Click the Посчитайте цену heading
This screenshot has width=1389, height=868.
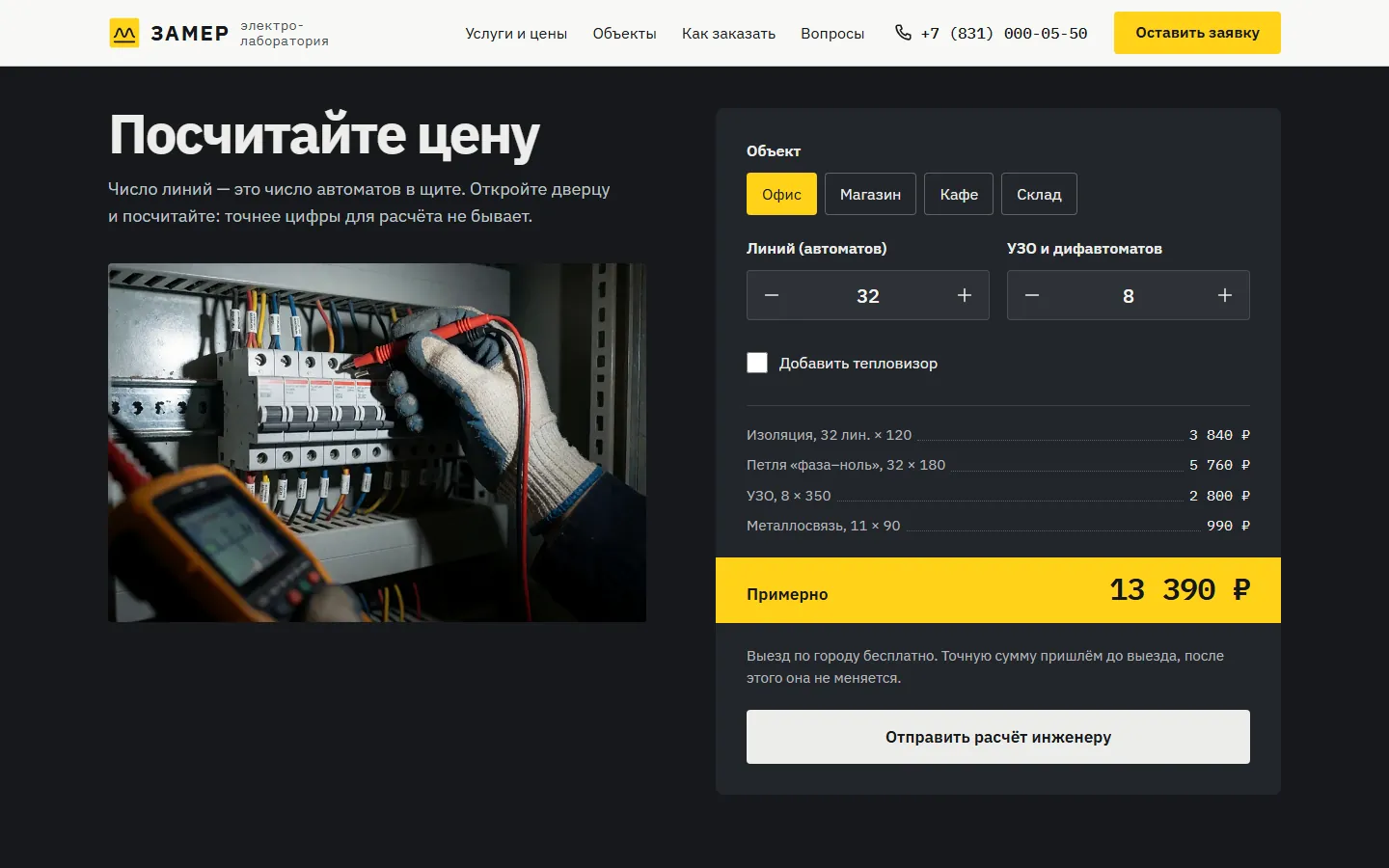coord(324,135)
